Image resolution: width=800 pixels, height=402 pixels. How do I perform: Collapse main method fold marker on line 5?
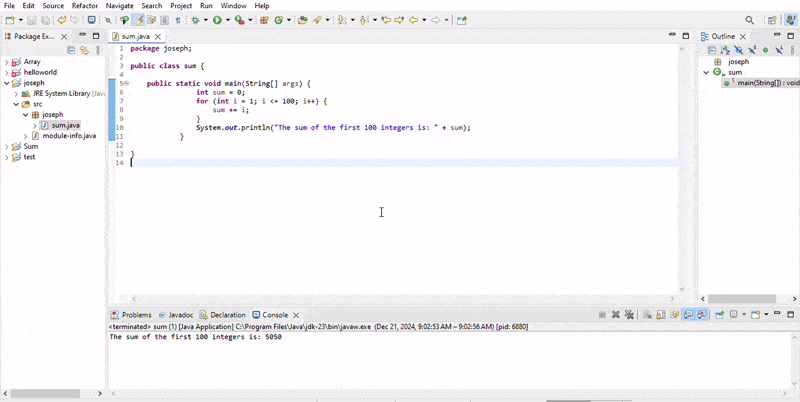point(126,83)
